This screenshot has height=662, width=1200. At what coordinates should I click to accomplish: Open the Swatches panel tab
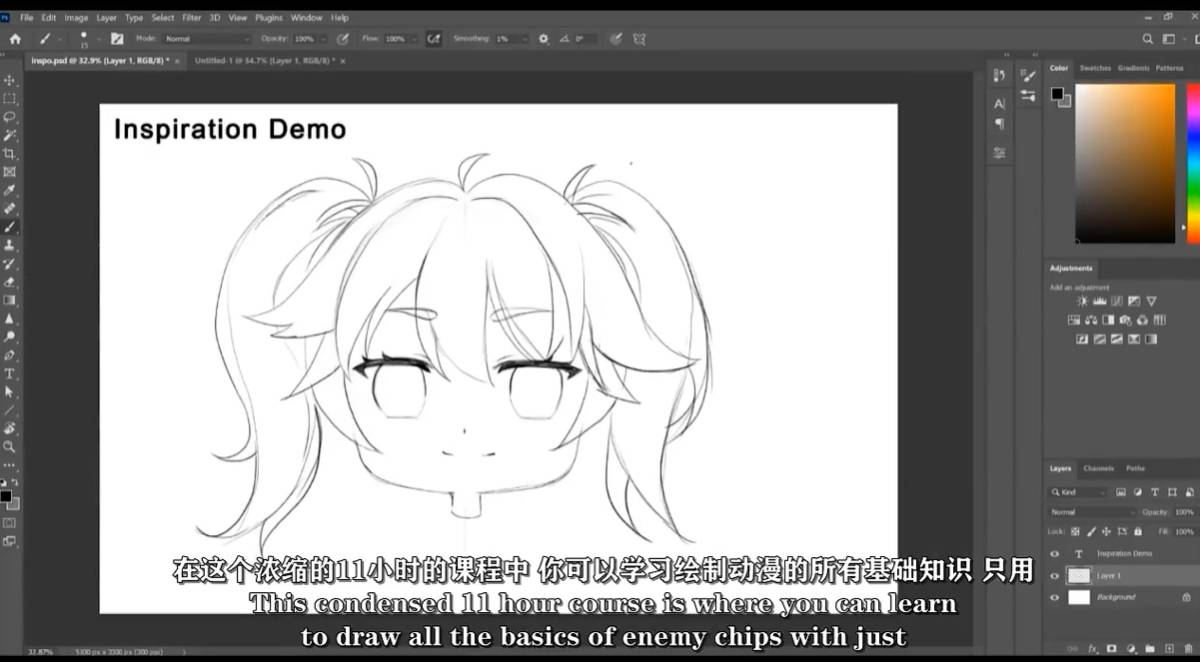(x=1095, y=68)
